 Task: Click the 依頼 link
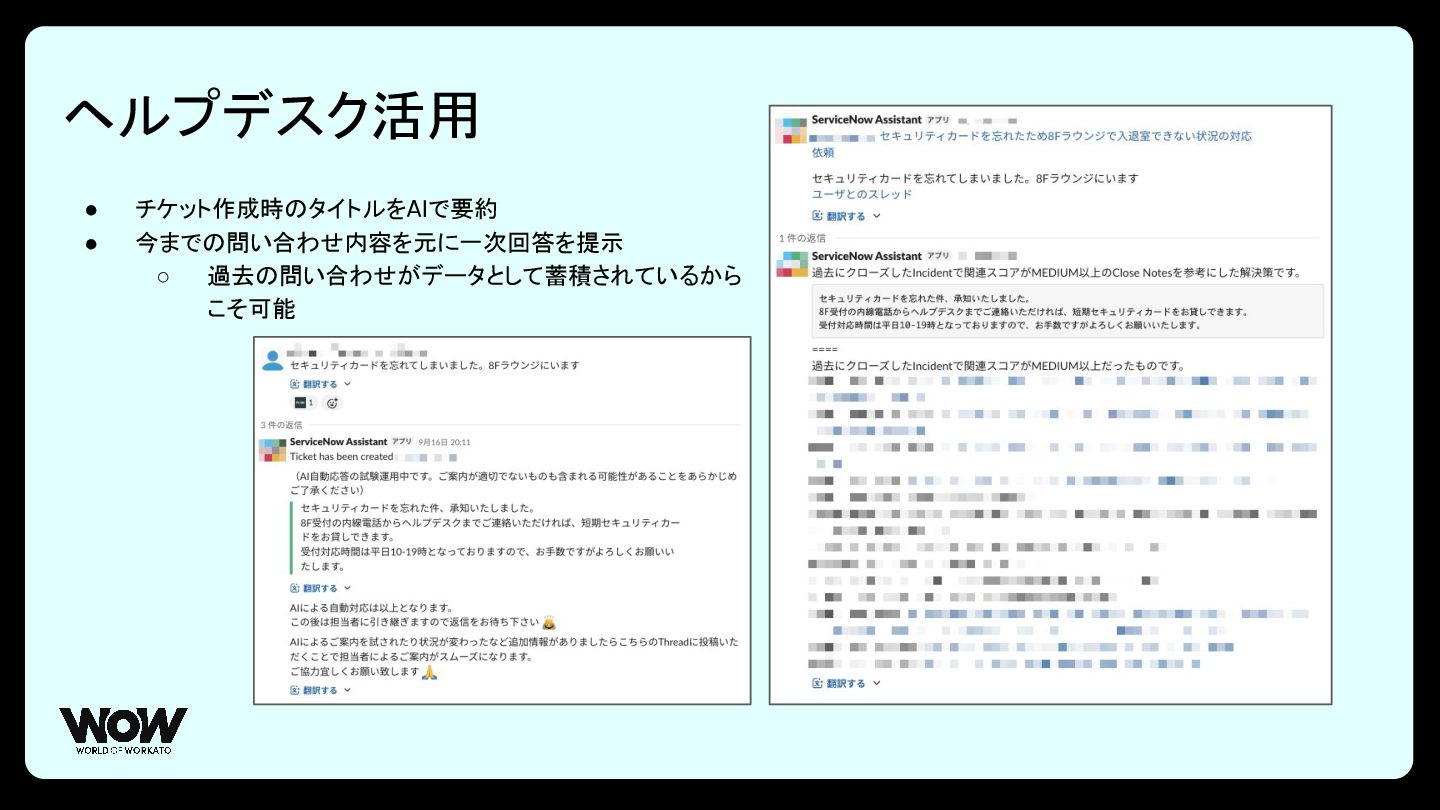point(823,153)
